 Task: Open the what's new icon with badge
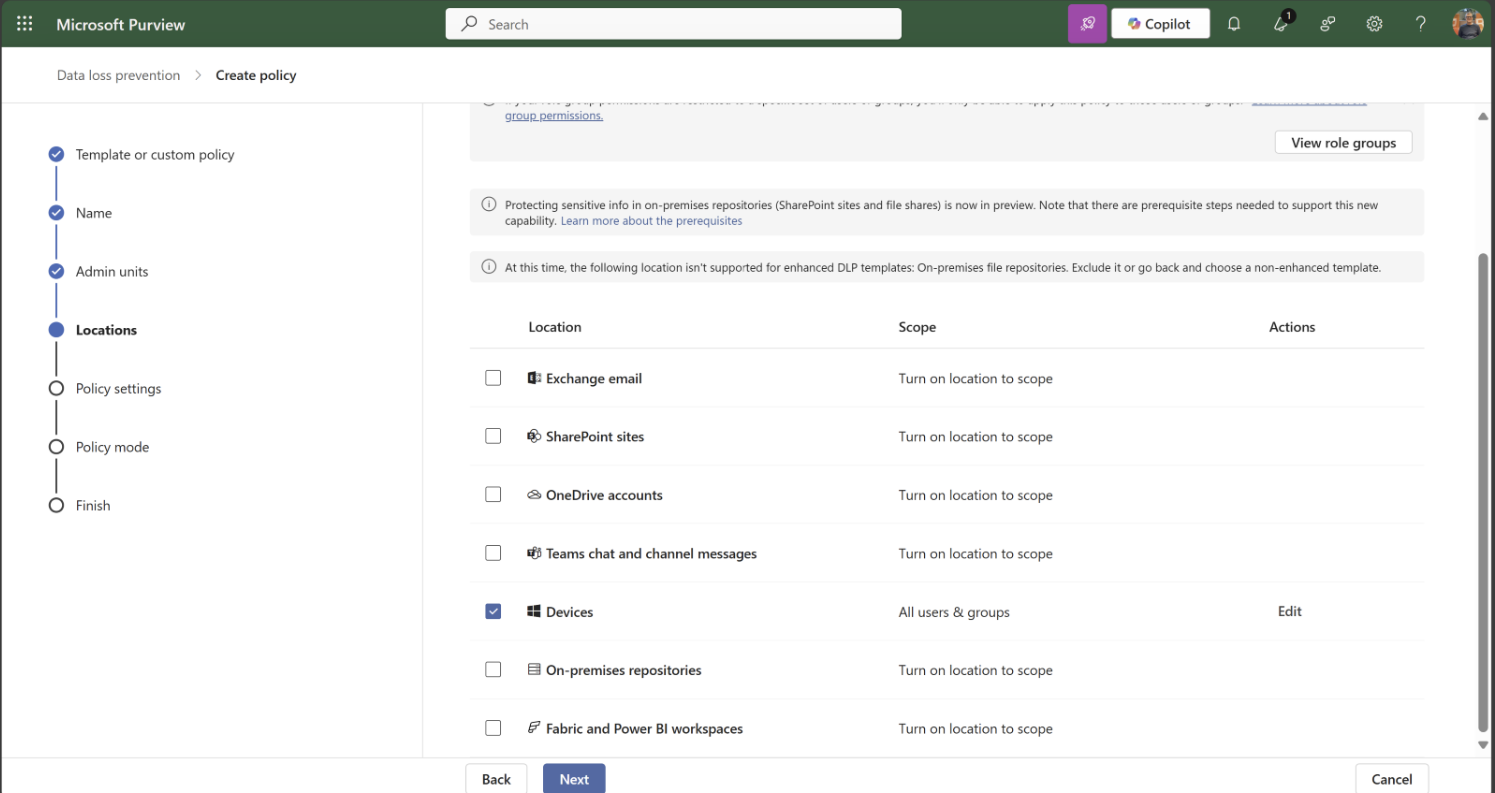tap(1281, 23)
